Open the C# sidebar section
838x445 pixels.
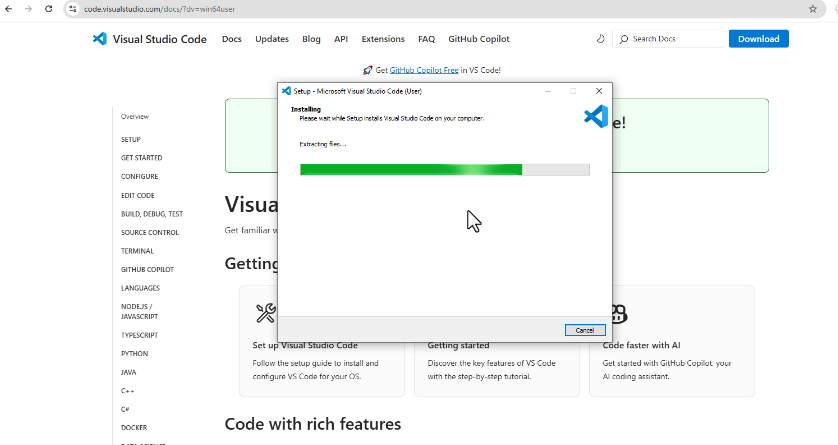point(125,409)
